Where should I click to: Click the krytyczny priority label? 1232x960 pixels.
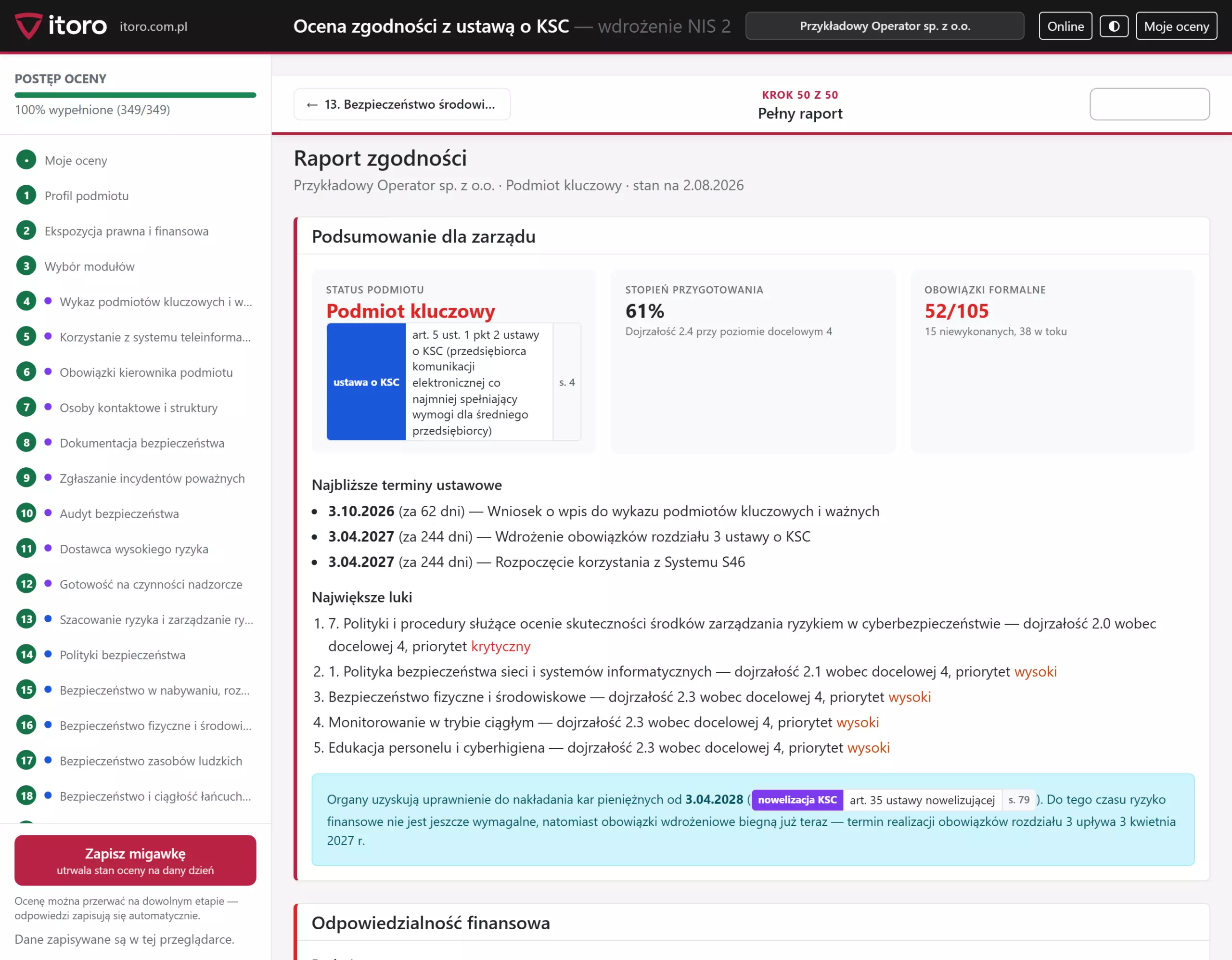(x=501, y=646)
